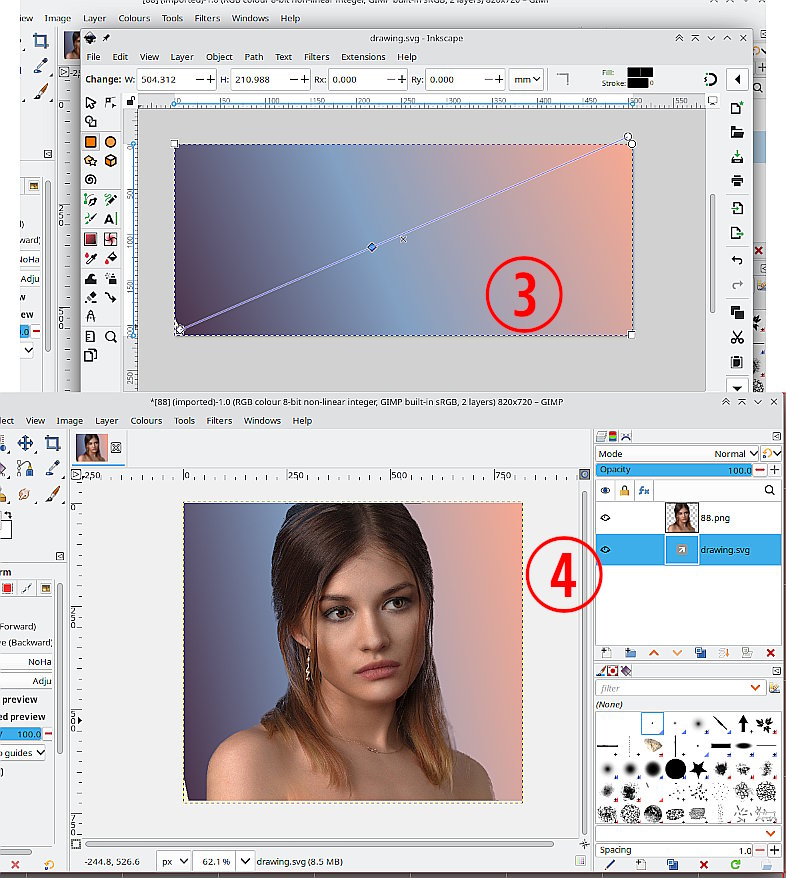
Task: Open blend mode group switch dropdown
Action: [x=771, y=454]
